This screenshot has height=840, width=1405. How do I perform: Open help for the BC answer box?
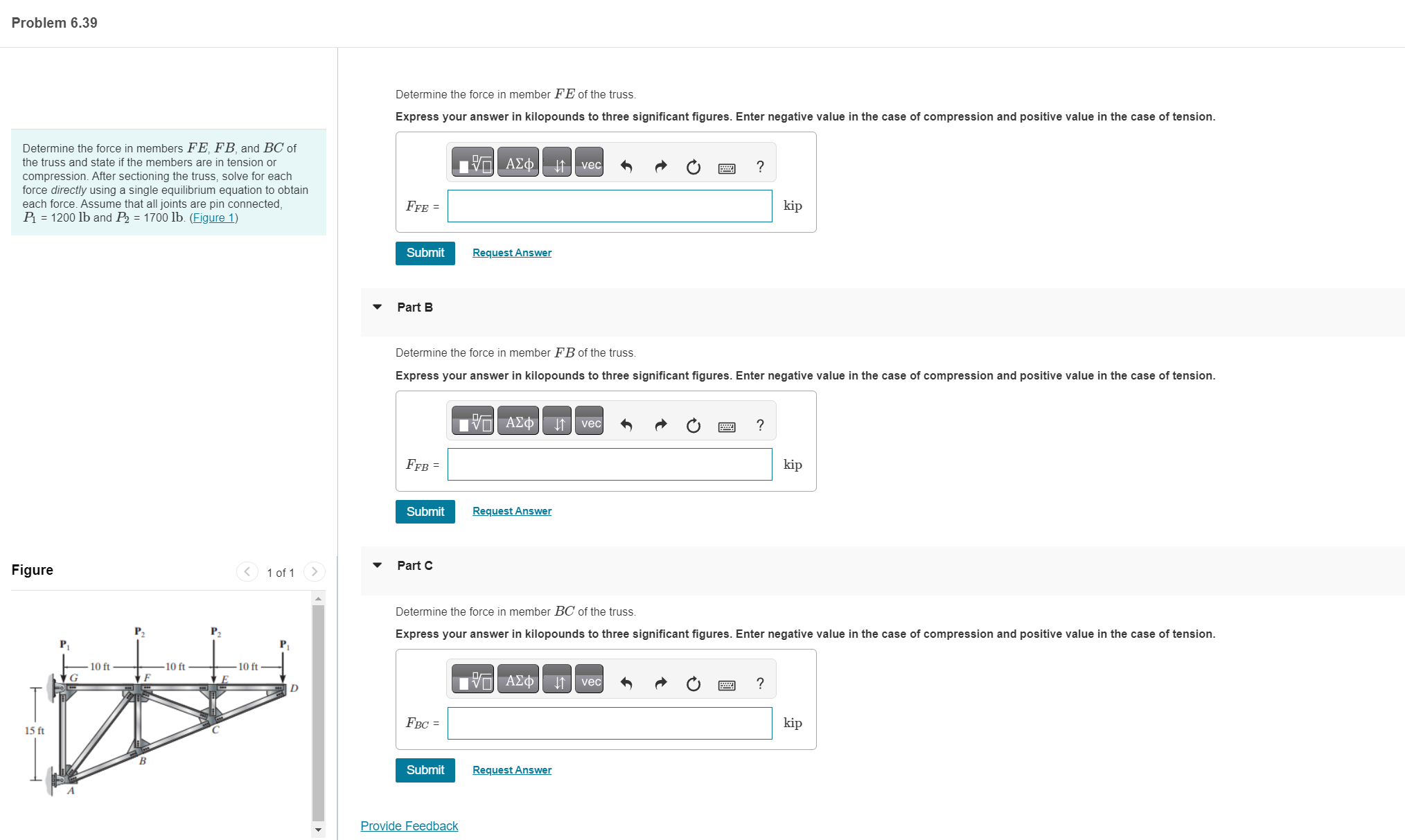(760, 683)
